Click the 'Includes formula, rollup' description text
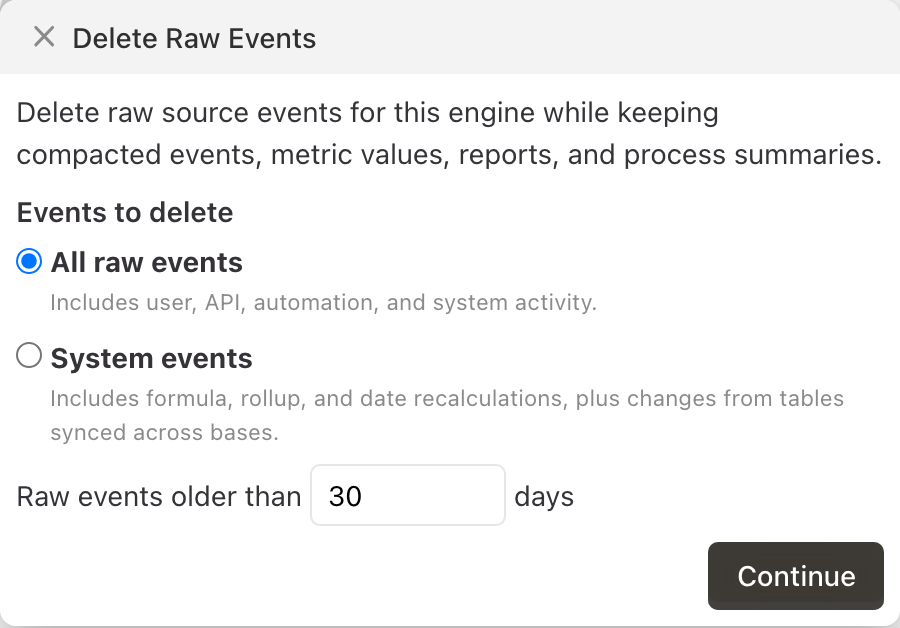900x628 pixels. tap(447, 415)
